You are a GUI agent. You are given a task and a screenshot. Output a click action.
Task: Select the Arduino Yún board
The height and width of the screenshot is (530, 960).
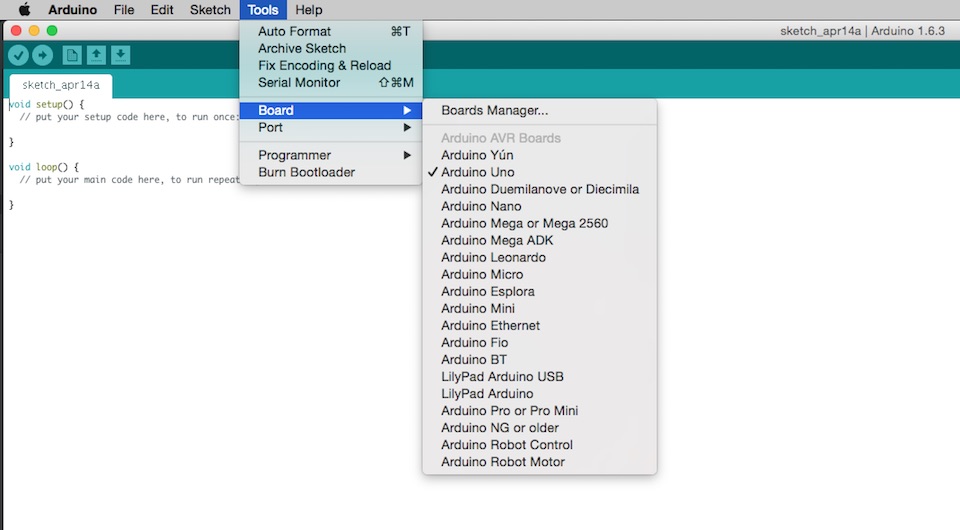tap(539, 155)
